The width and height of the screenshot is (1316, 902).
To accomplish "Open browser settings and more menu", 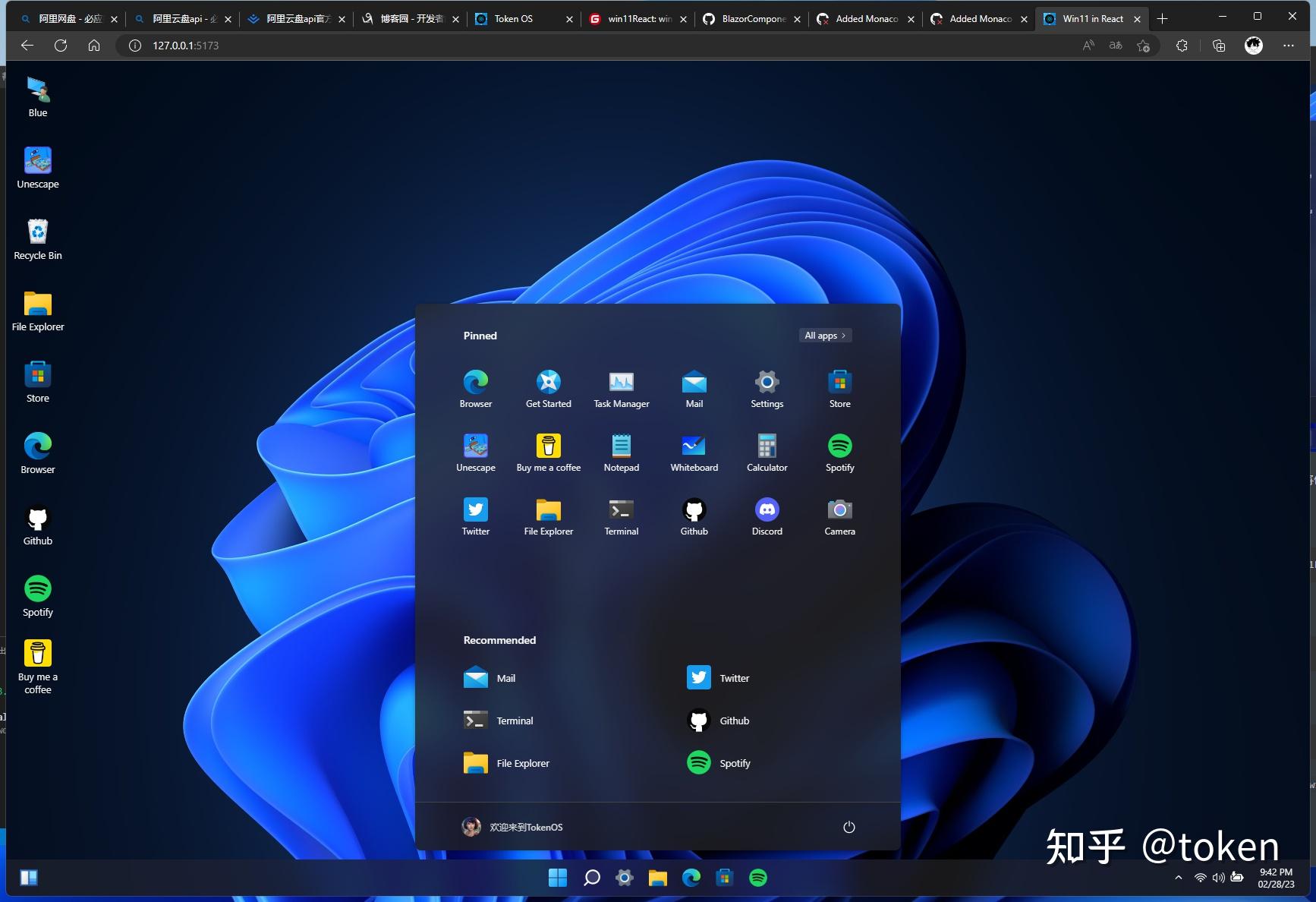I will [1289, 46].
